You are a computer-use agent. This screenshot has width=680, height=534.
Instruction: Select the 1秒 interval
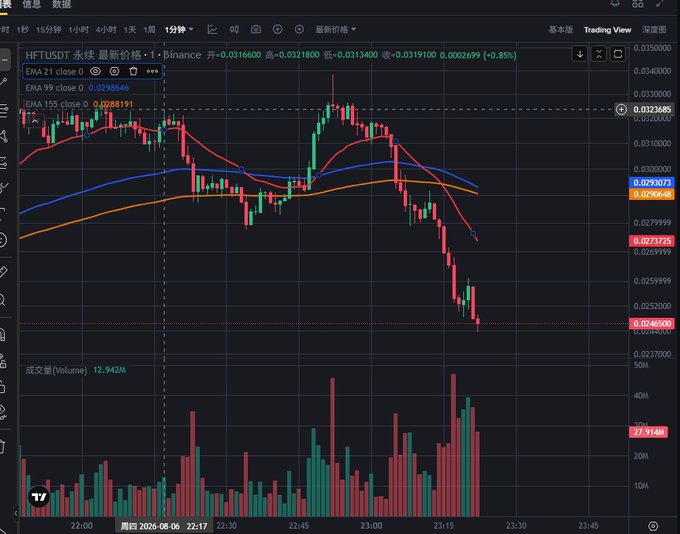[x=23, y=29]
